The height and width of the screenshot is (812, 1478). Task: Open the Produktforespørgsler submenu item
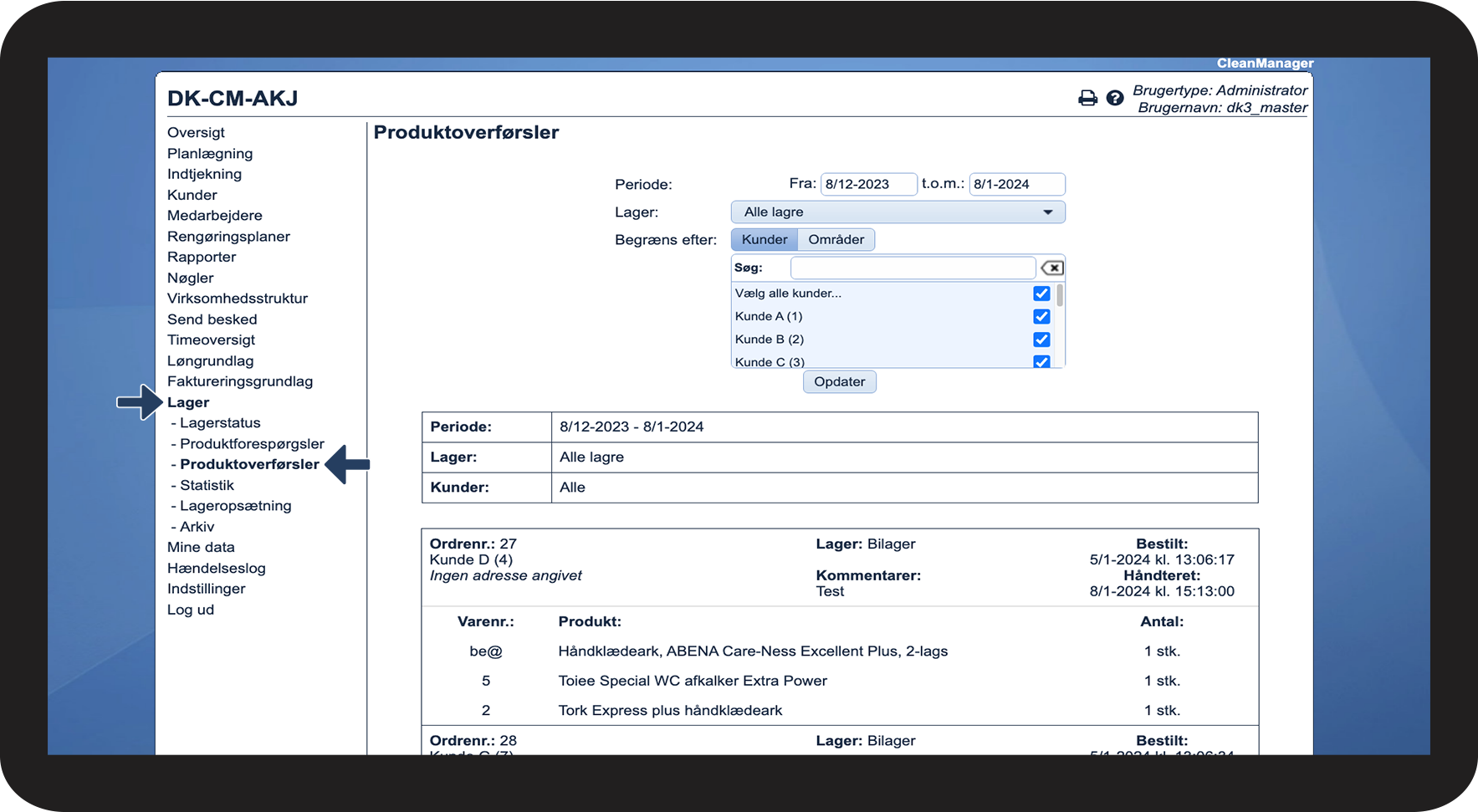(x=252, y=444)
